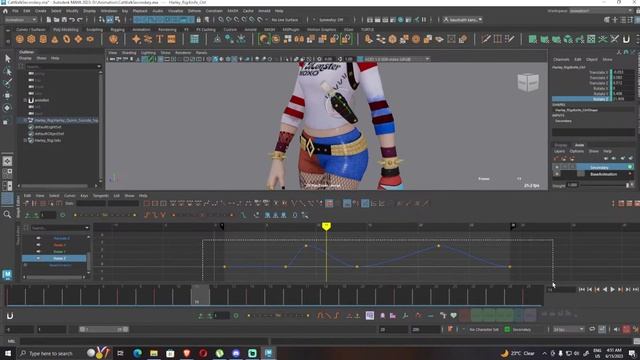Toggle the Rotate Z curve pin

tap(38, 258)
